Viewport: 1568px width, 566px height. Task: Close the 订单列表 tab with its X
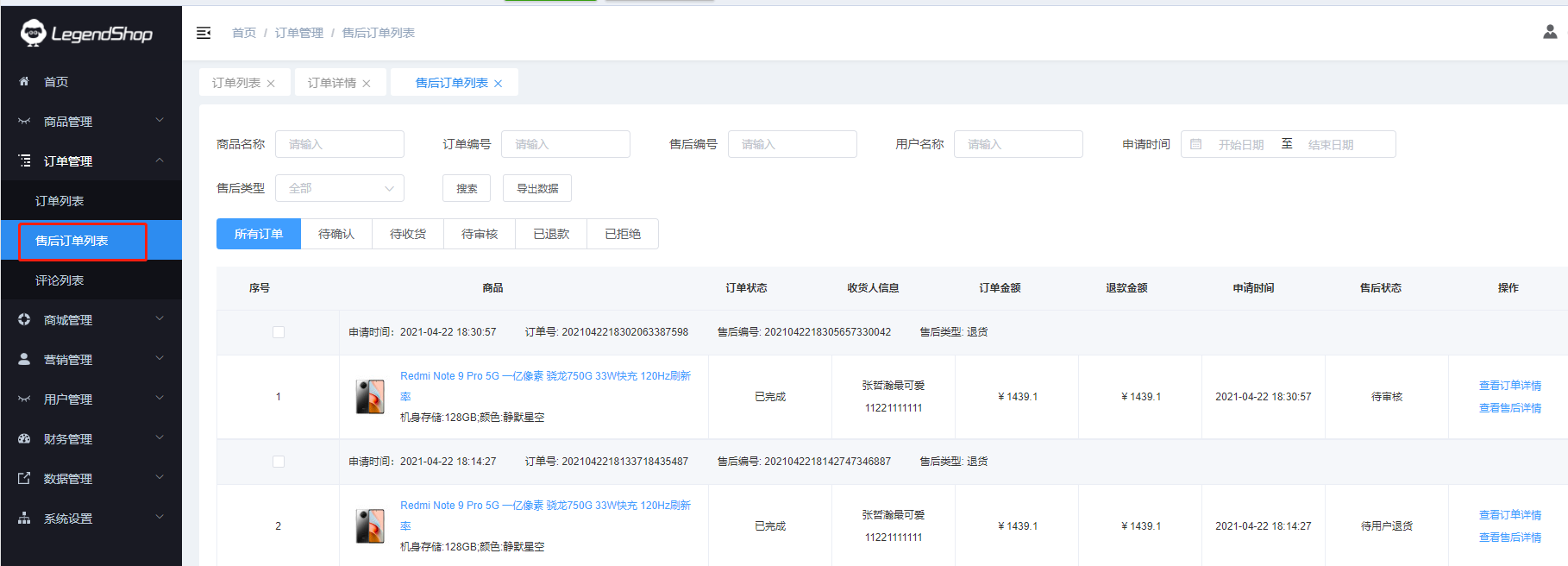pyautogui.click(x=271, y=84)
